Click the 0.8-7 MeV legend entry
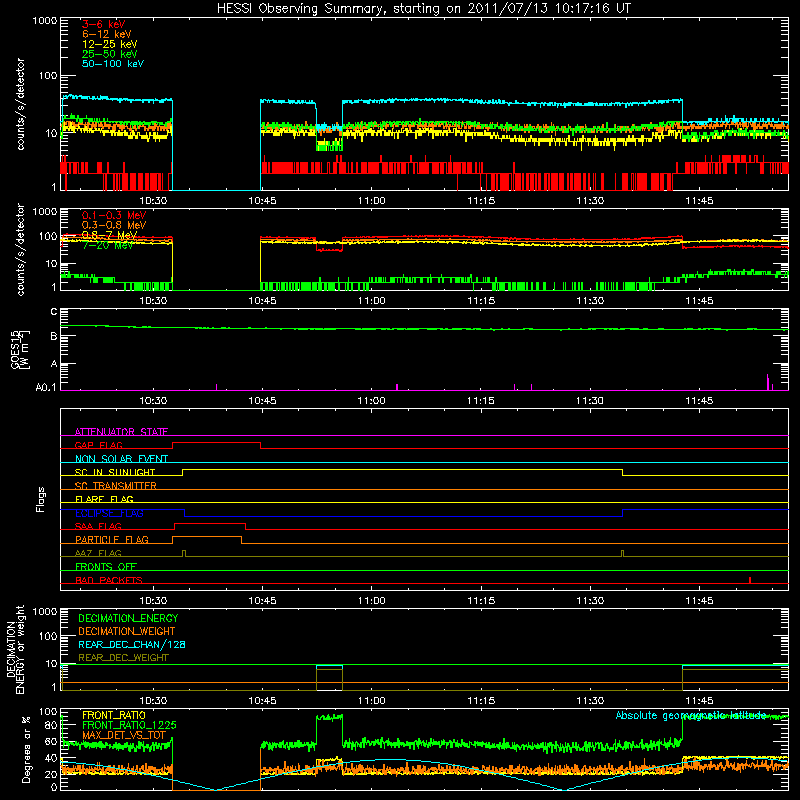Image resolution: width=800 pixels, height=800 pixels. click(x=109, y=235)
